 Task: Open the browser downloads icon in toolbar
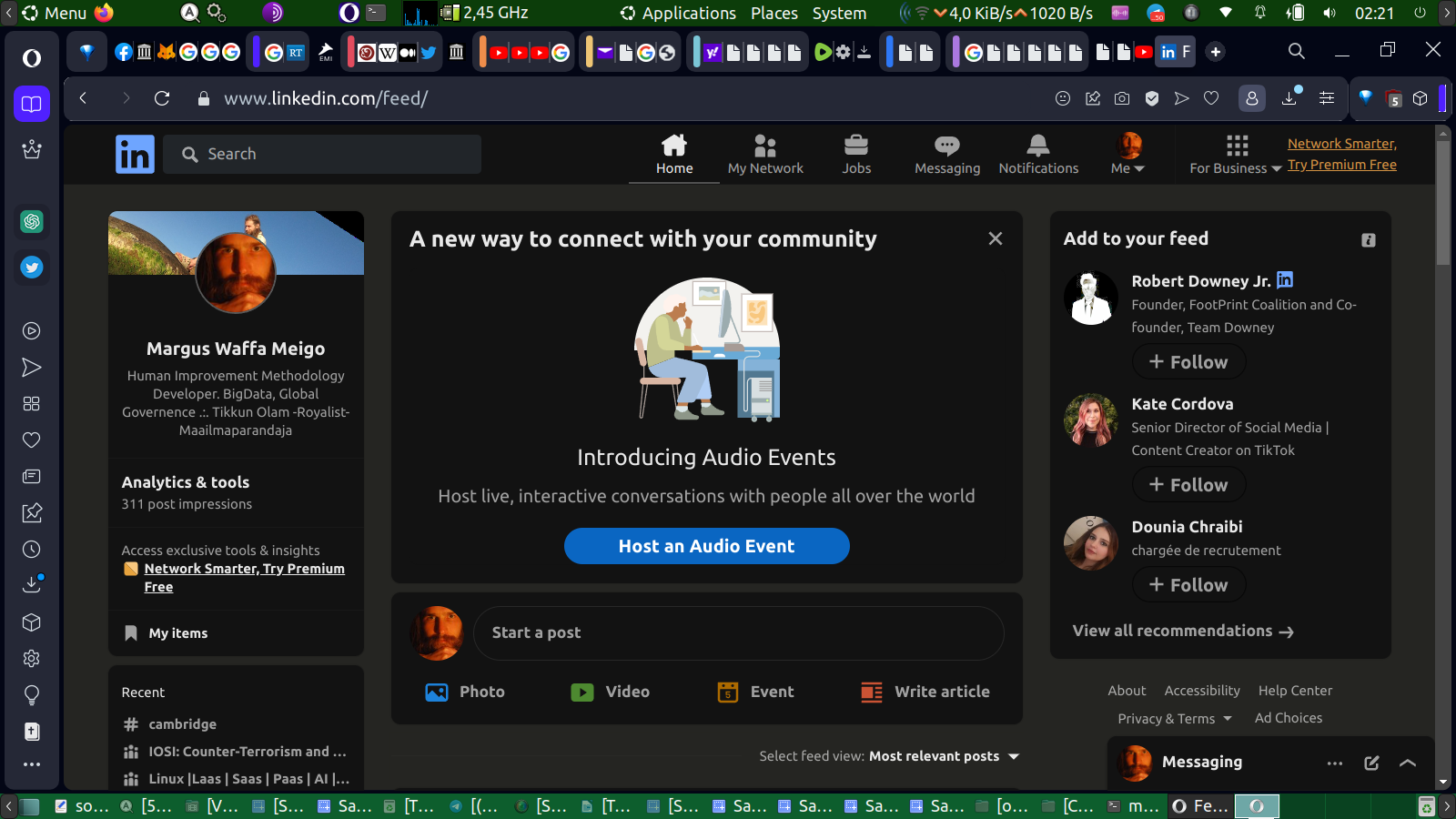point(1290,97)
